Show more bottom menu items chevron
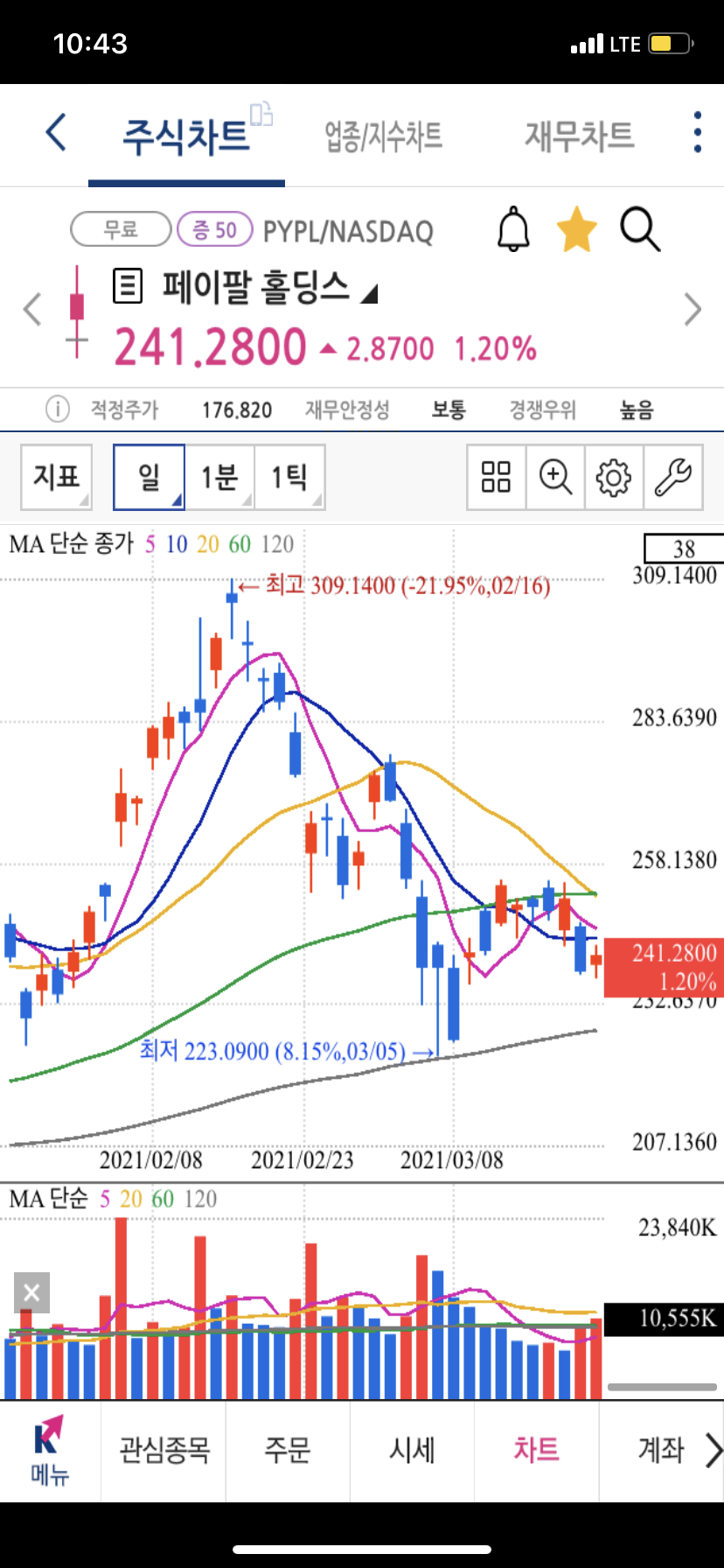This screenshot has height=1568, width=724. pyautogui.click(x=714, y=1450)
